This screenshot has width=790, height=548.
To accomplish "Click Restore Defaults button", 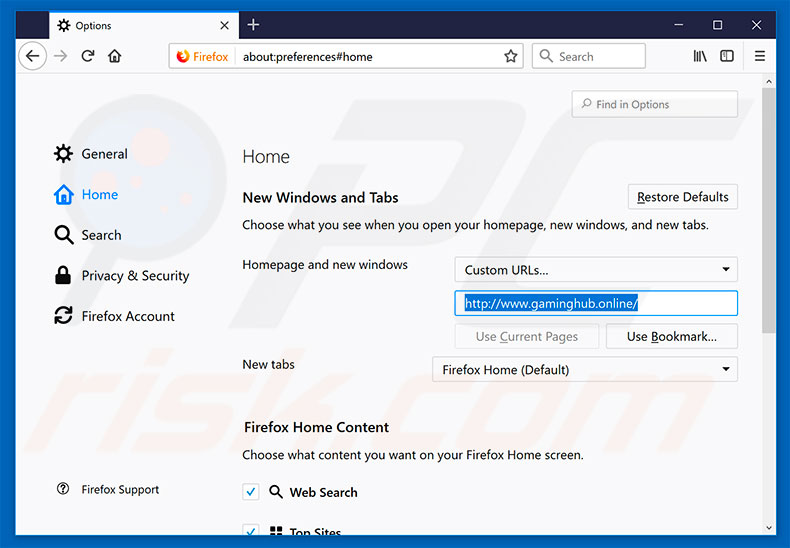I will click(683, 197).
